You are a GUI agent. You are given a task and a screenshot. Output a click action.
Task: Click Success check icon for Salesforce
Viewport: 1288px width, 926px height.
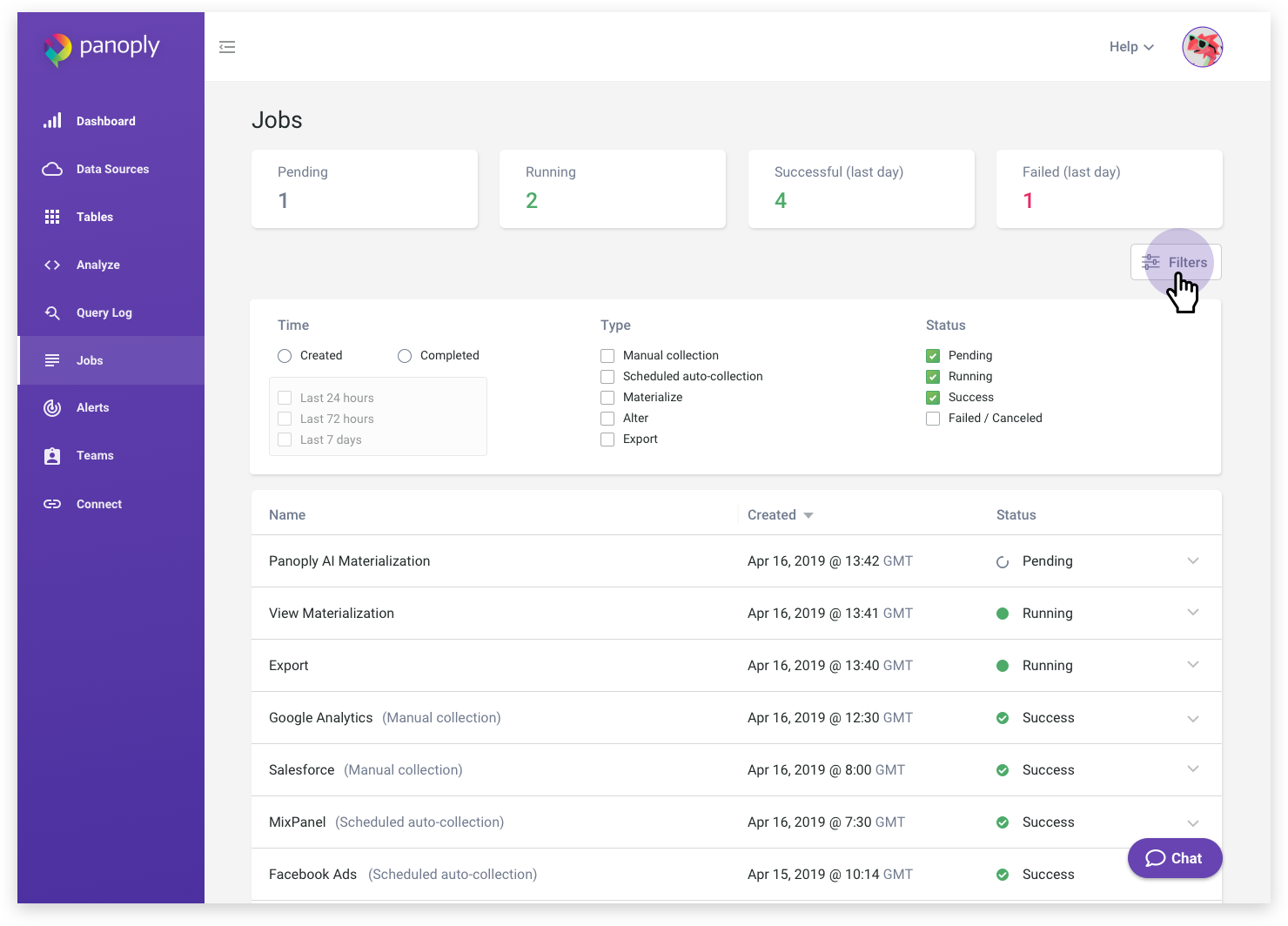pos(1003,770)
